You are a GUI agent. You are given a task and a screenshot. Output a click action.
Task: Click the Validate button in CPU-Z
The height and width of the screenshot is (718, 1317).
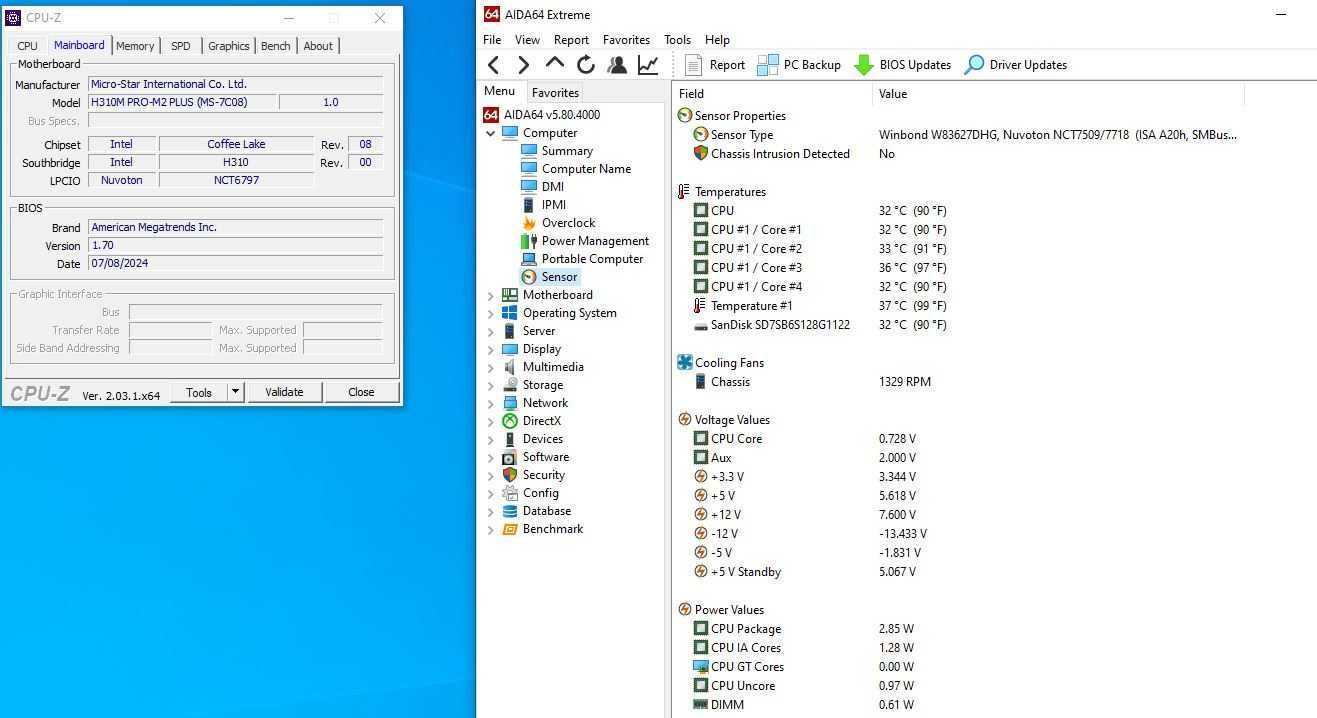(x=284, y=393)
